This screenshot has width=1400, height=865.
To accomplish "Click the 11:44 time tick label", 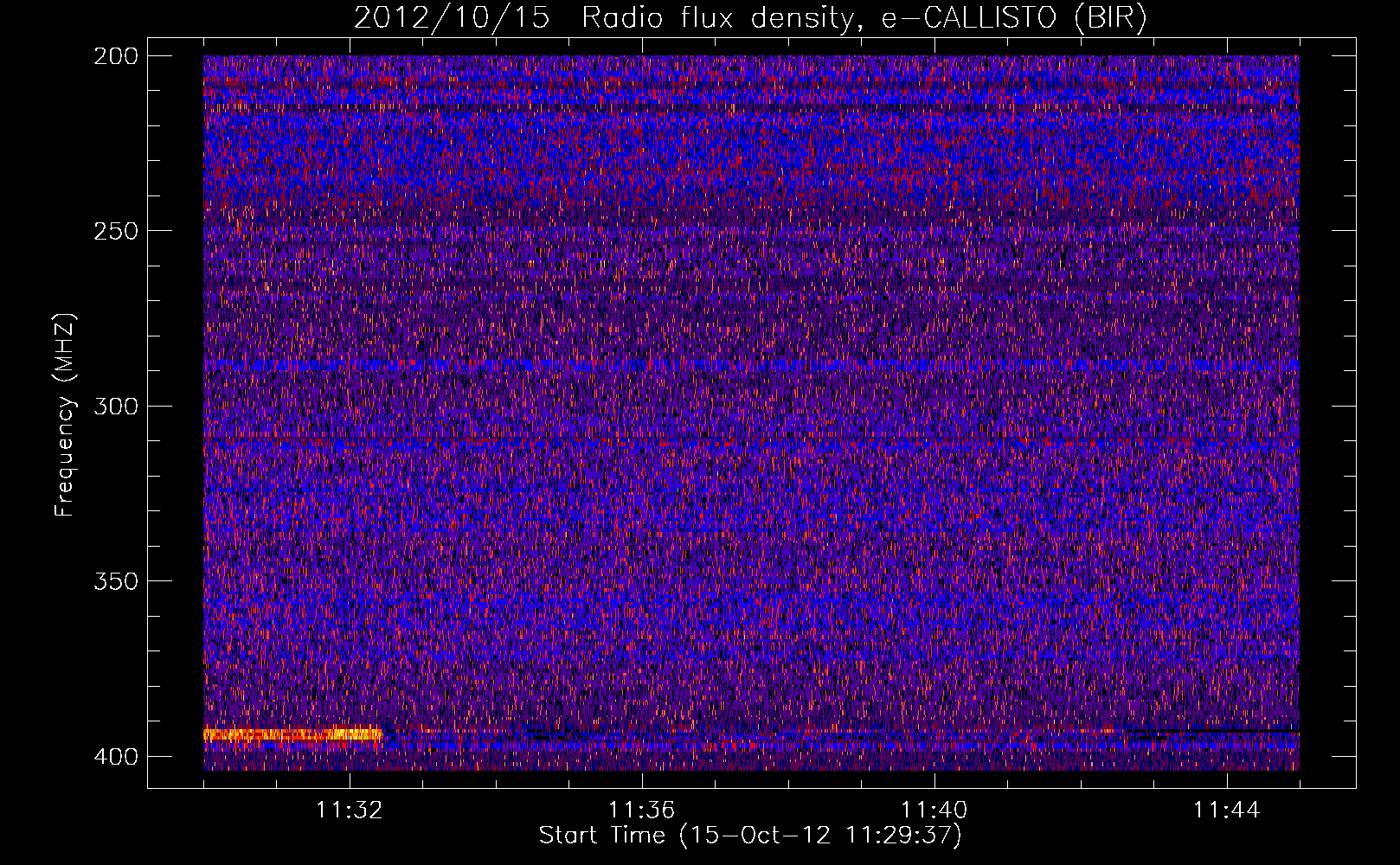I will [1226, 811].
